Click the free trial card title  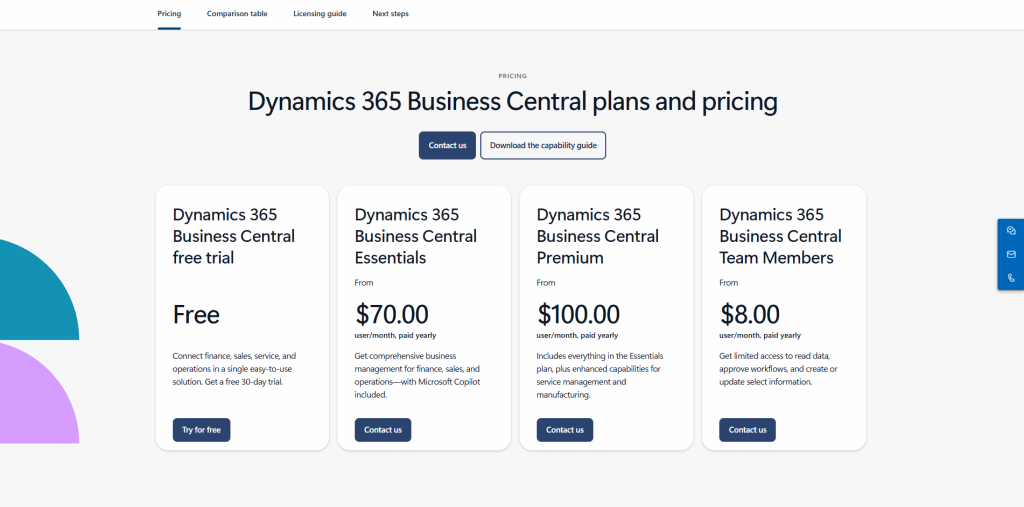click(234, 236)
